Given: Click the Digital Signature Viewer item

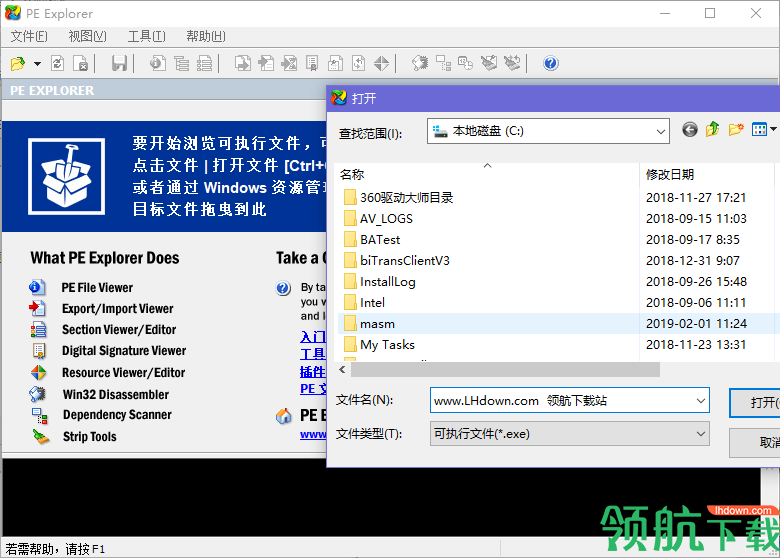Looking at the screenshot, I should [124, 351].
